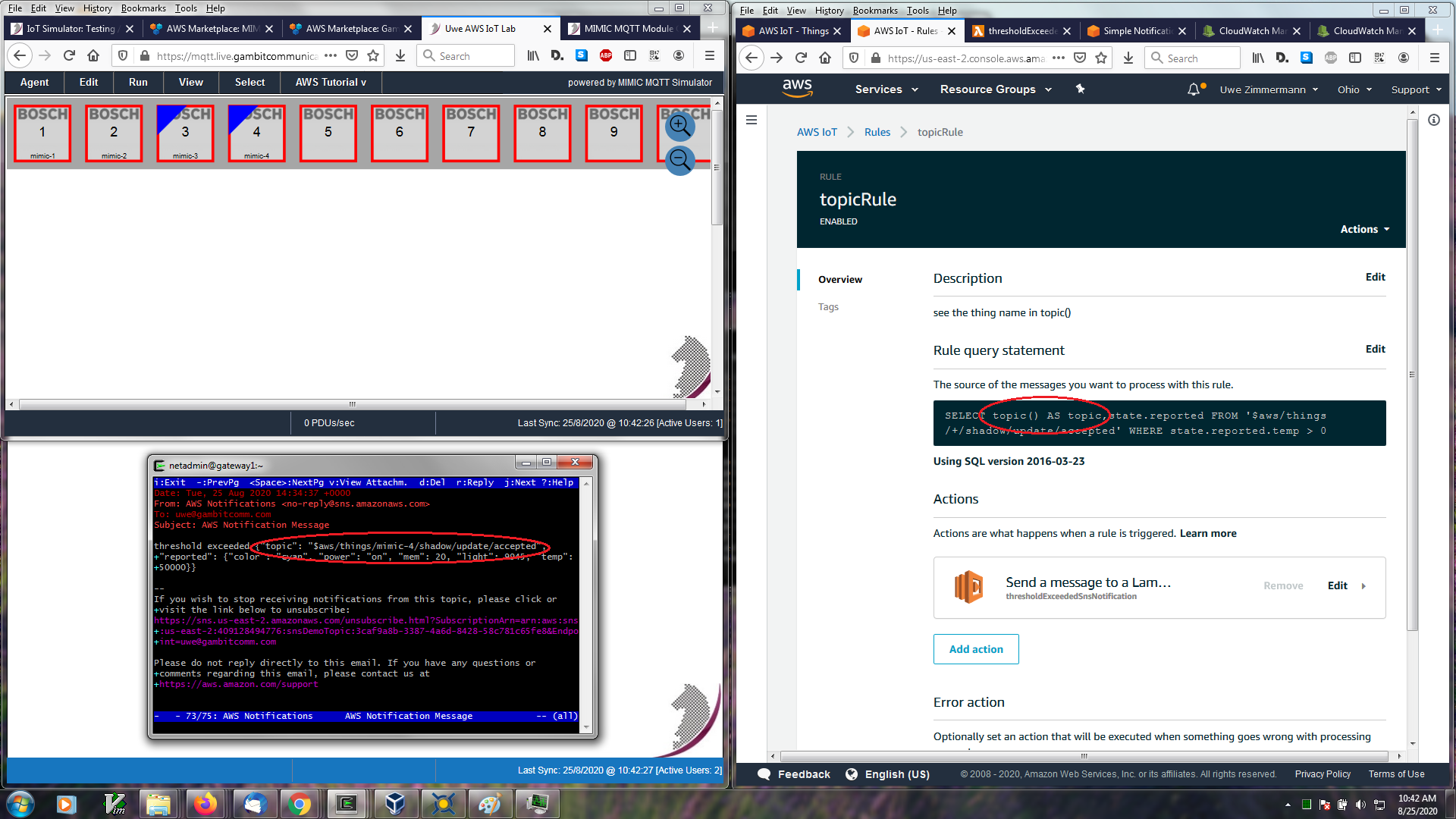The height and width of the screenshot is (819, 1456).
Task: Go to Rules breadcrumb link
Action: (877, 132)
